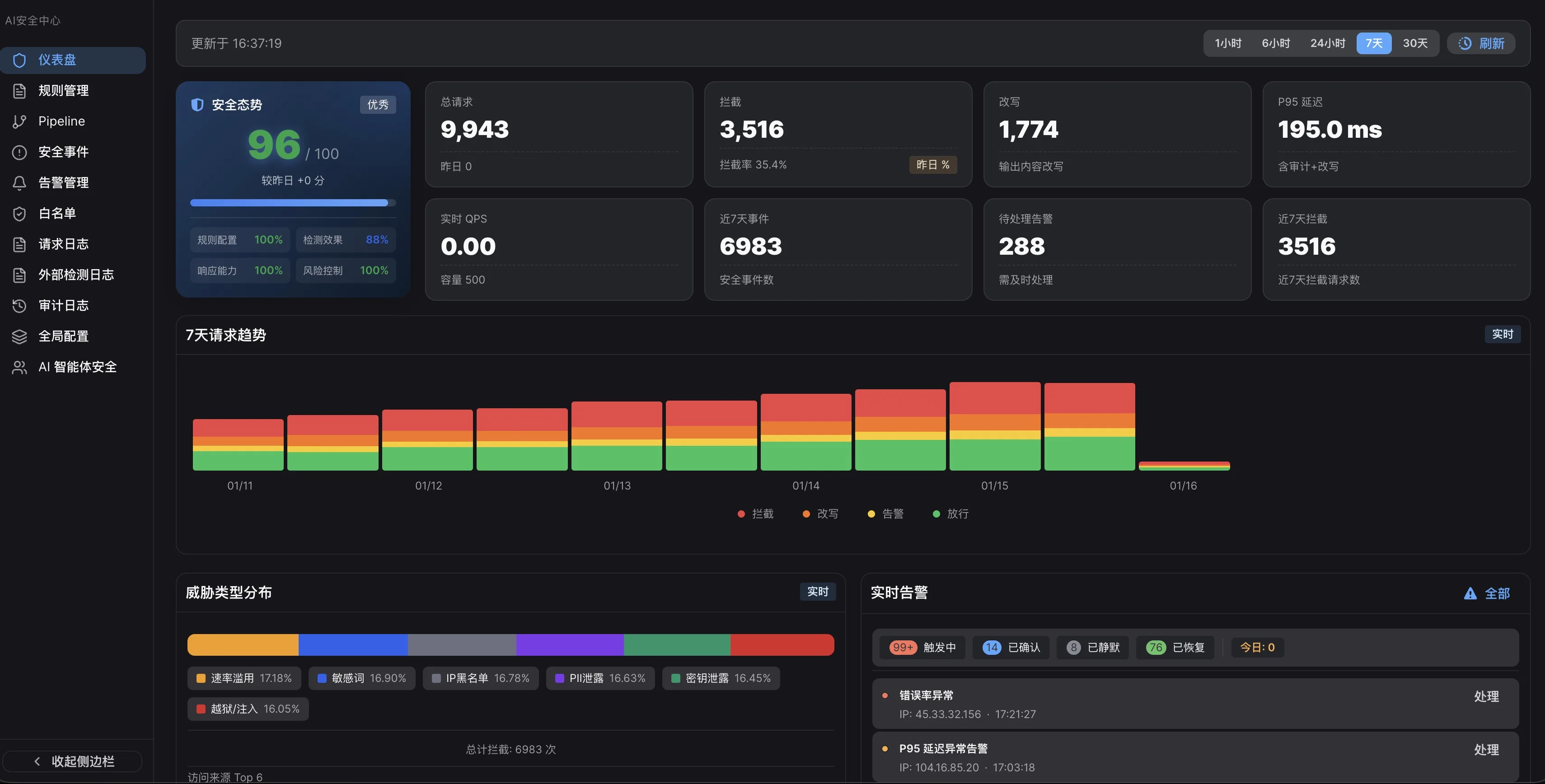This screenshot has width=1545, height=784.
Task: Open 安全事件 alert circle icon
Action: coord(19,152)
